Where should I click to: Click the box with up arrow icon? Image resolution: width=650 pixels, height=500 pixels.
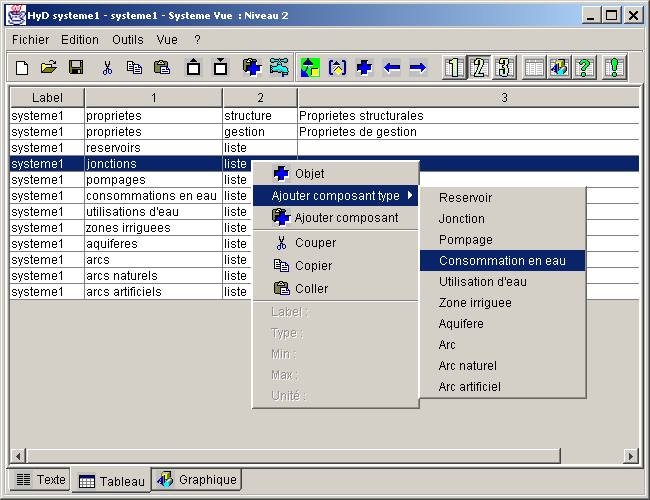point(194,67)
